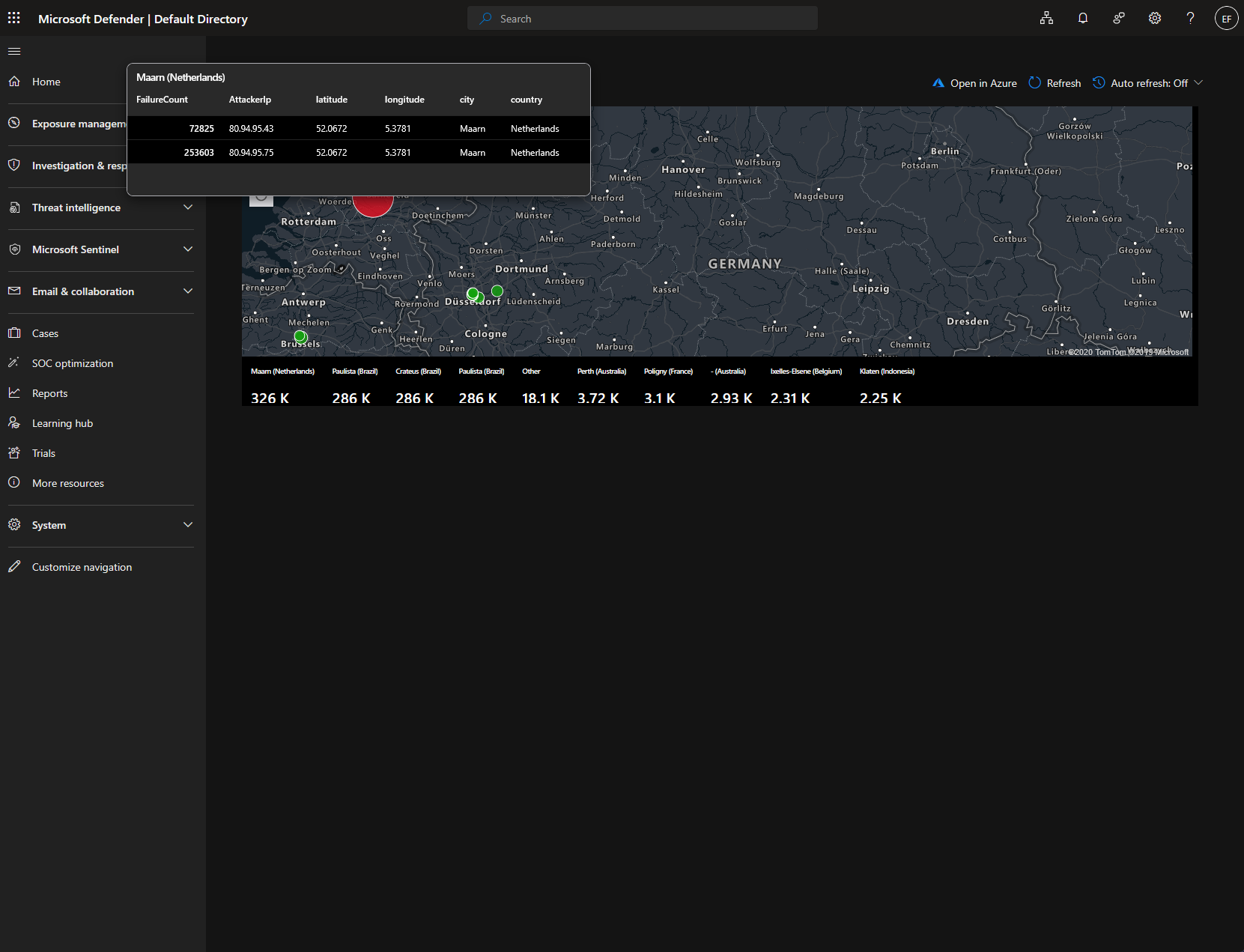Expand the Microsoft Sentinel chevron
The image size is (1244, 952).
(x=188, y=249)
